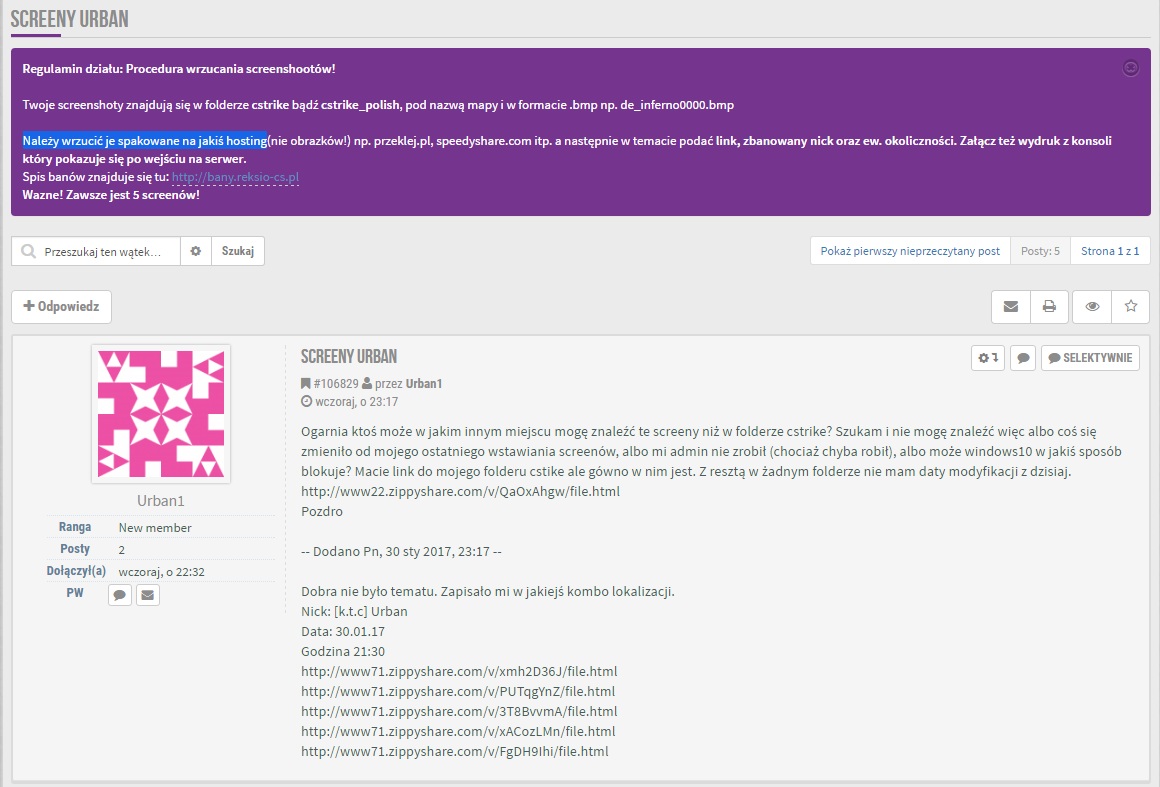Click the PW envelope icon under Urban1

[x=147, y=595]
